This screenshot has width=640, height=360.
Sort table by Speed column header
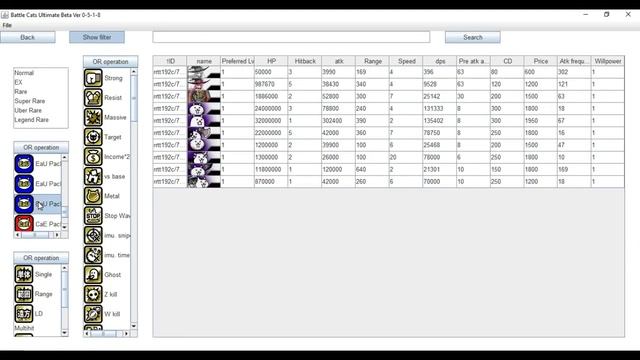tap(407, 61)
